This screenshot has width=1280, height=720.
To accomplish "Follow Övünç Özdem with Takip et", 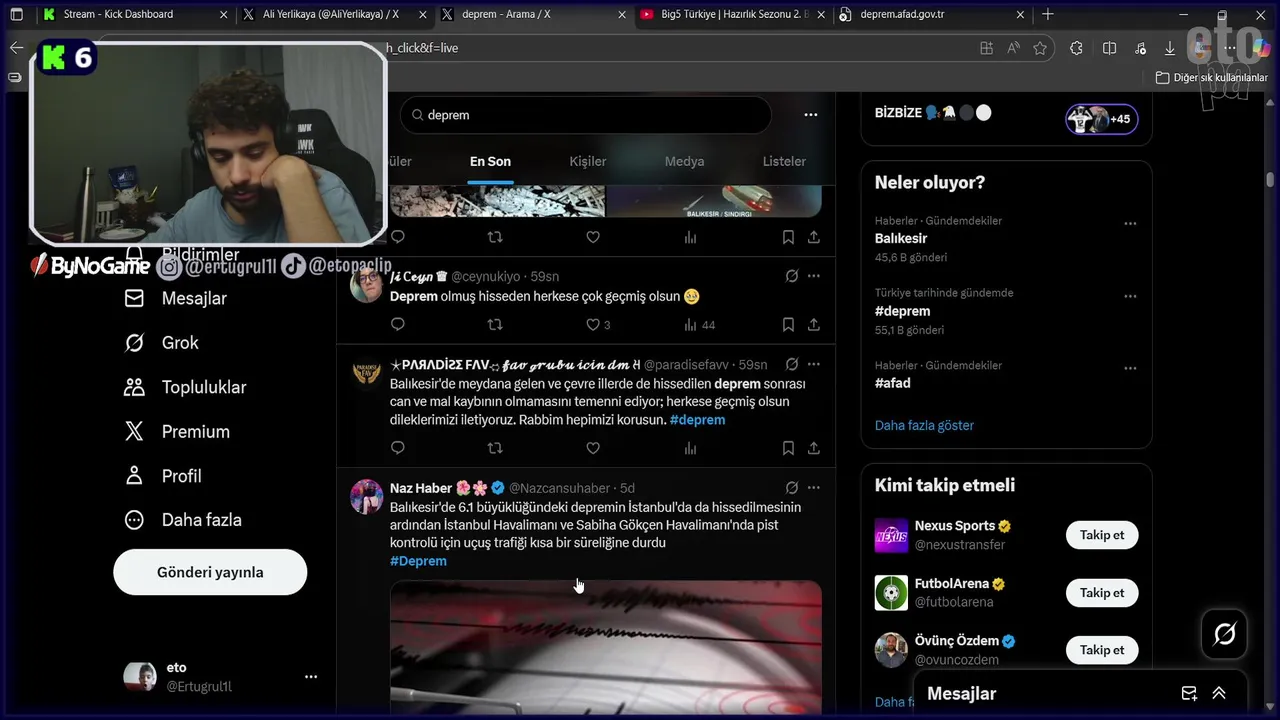I will click(x=1102, y=650).
